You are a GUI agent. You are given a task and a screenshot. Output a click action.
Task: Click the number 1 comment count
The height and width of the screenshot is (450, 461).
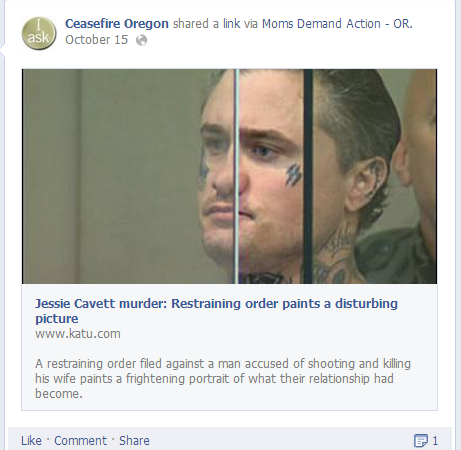point(435,441)
